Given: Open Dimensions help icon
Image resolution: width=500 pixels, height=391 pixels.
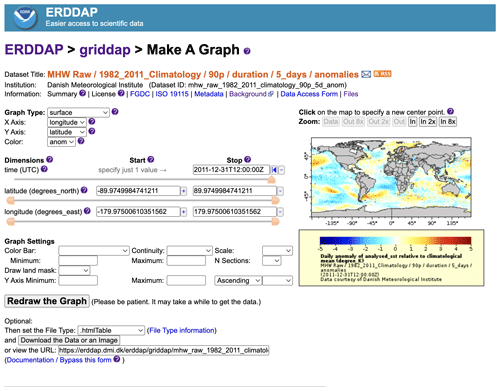Looking at the screenshot, I should click(x=49, y=160).
